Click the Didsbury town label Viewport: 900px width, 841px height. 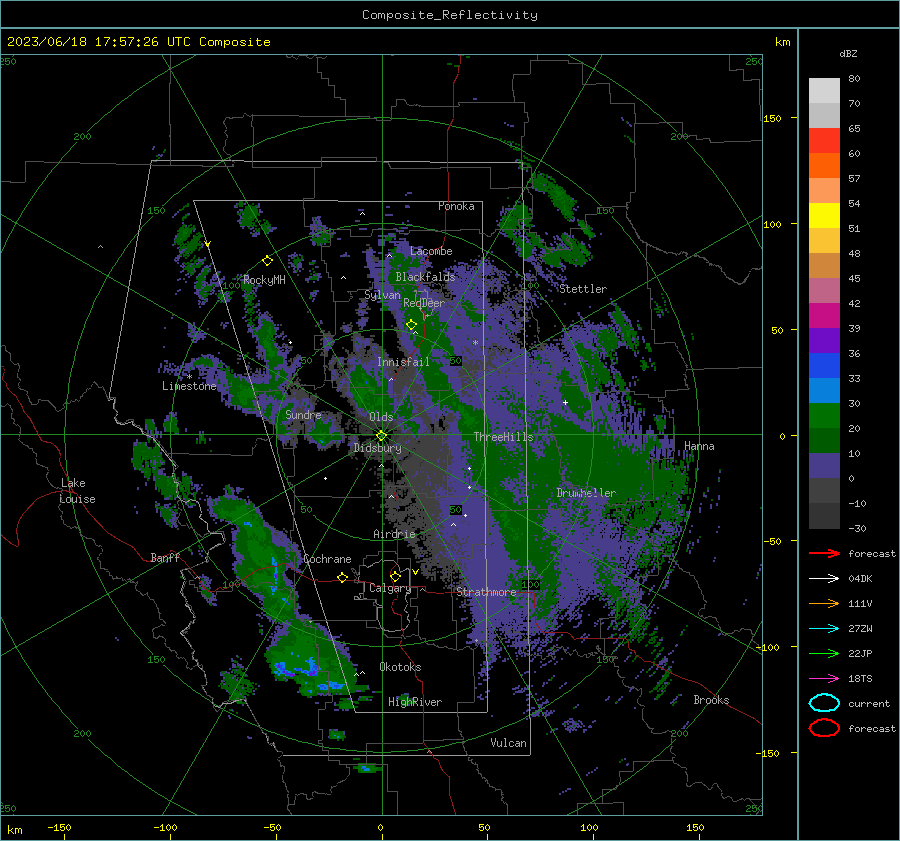pos(377,448)
